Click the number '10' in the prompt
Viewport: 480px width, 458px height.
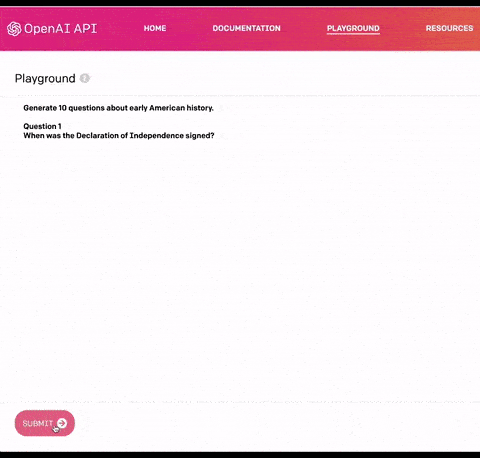tap(63, 108)
